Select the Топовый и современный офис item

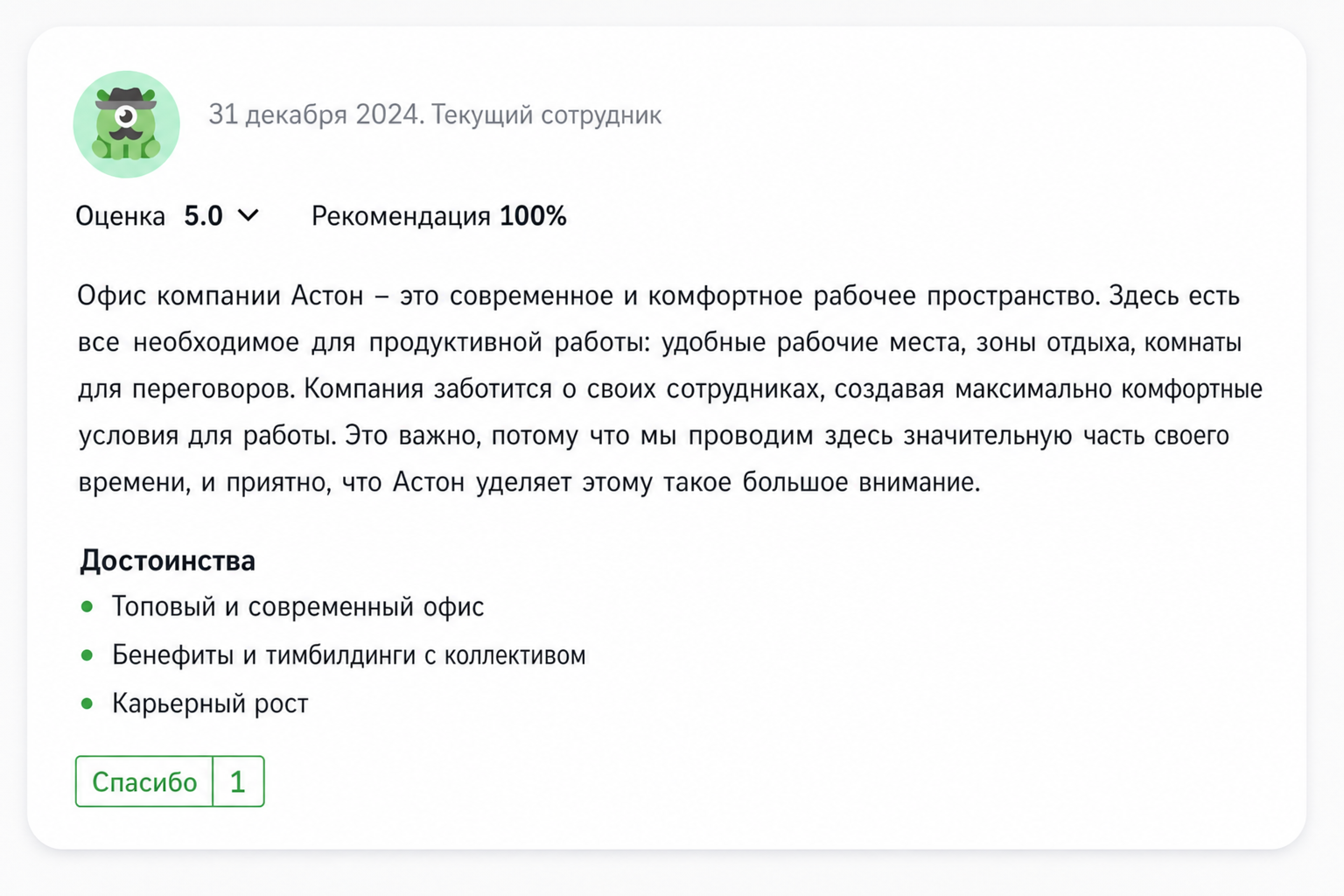click(x=297, y=606)
